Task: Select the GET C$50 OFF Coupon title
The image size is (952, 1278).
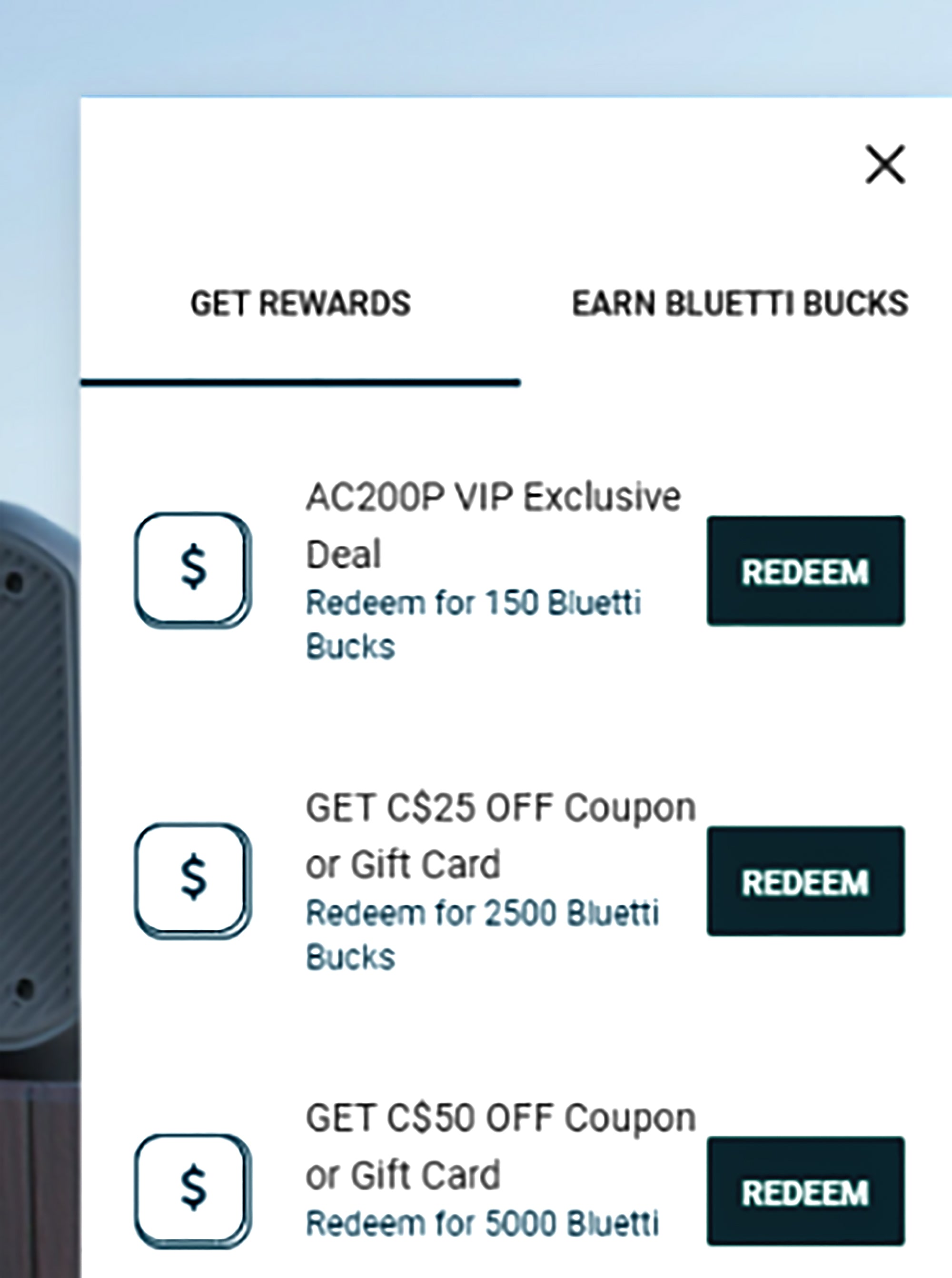Action: 500,1118
